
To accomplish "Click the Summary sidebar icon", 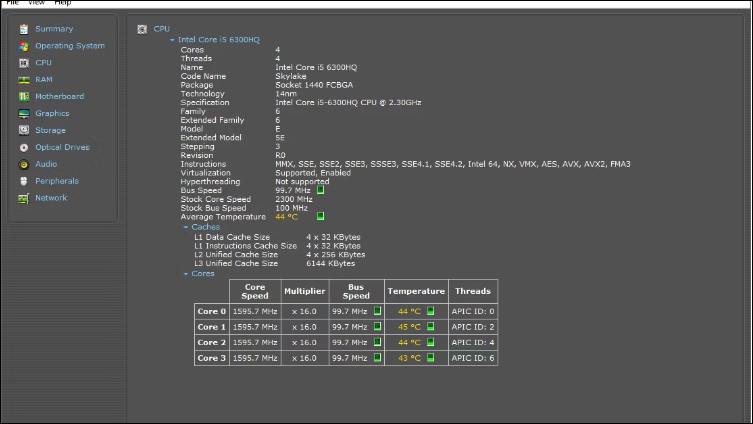I will (24, 29).
